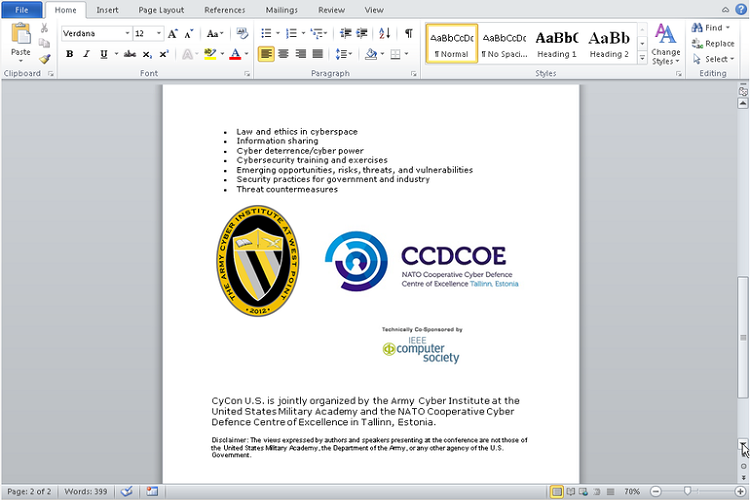Toggle Show/Hide paragraph marks
The image size is (750, 500).
[408, 33]
